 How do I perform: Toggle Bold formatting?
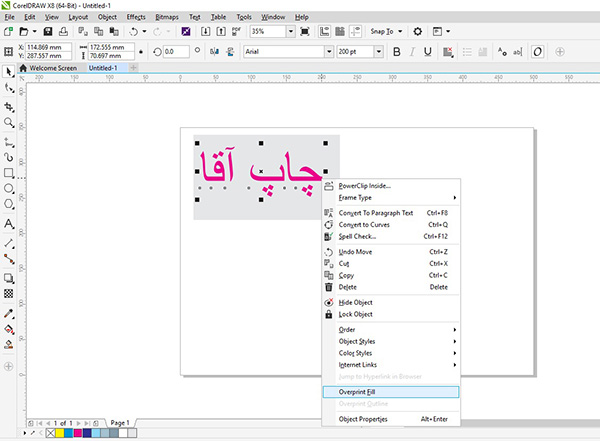[397, 52]
